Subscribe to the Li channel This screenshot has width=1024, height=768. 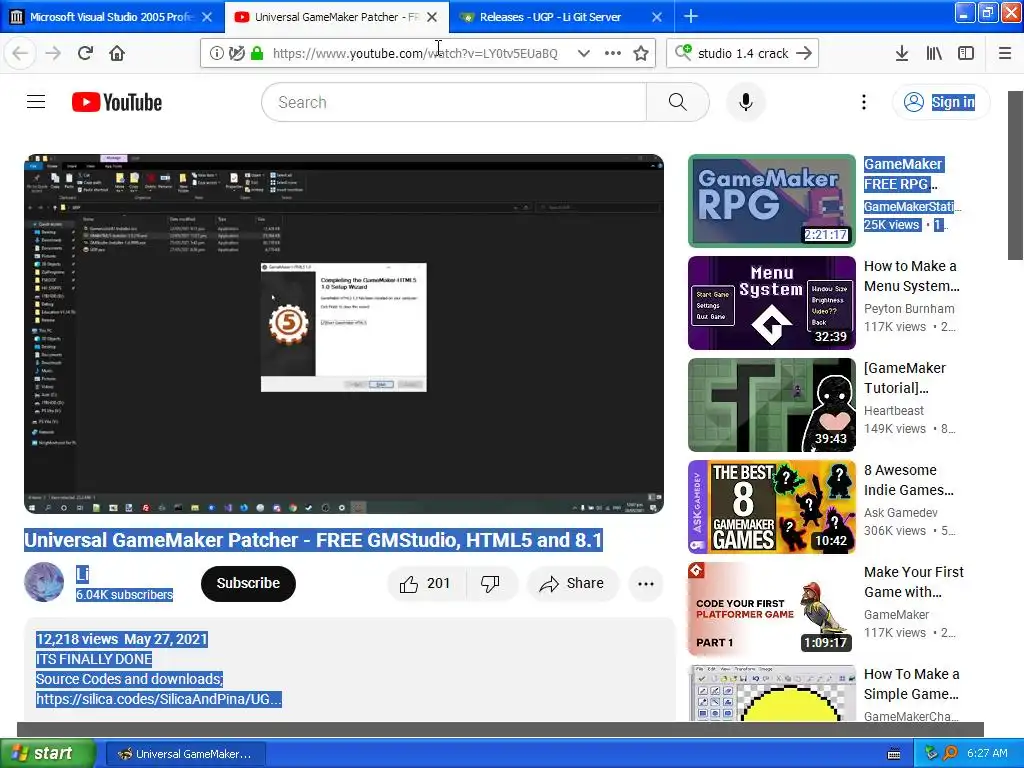click(x=248, y=583)
